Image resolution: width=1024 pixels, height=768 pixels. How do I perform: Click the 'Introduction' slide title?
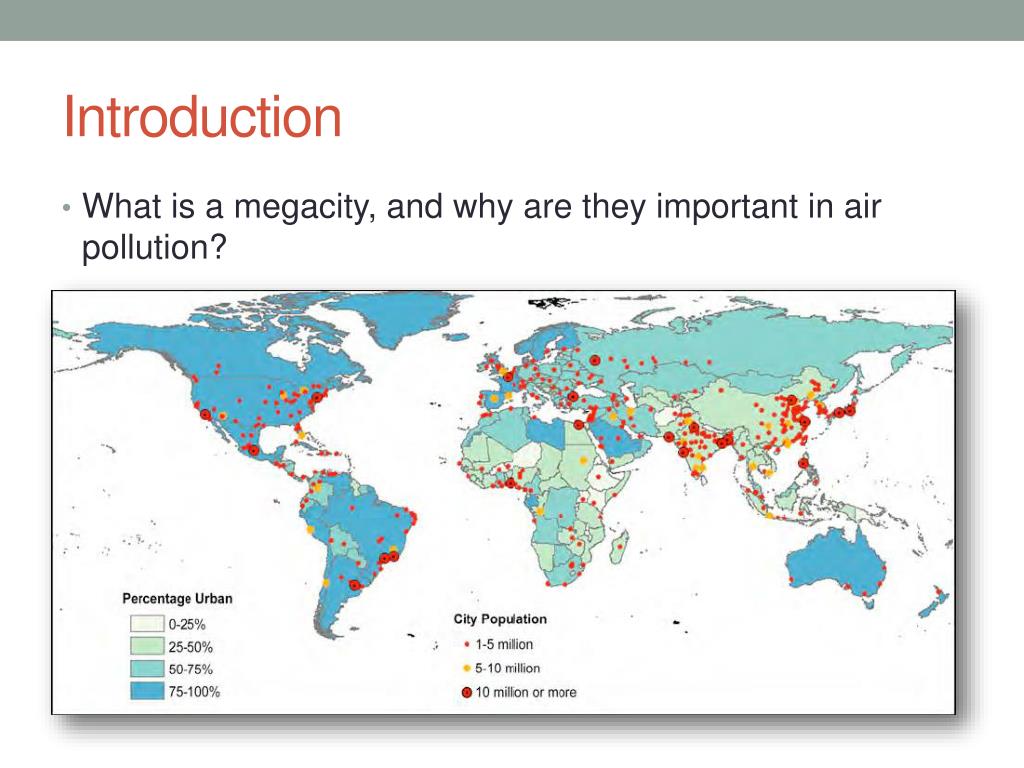[x=202, y=117]
